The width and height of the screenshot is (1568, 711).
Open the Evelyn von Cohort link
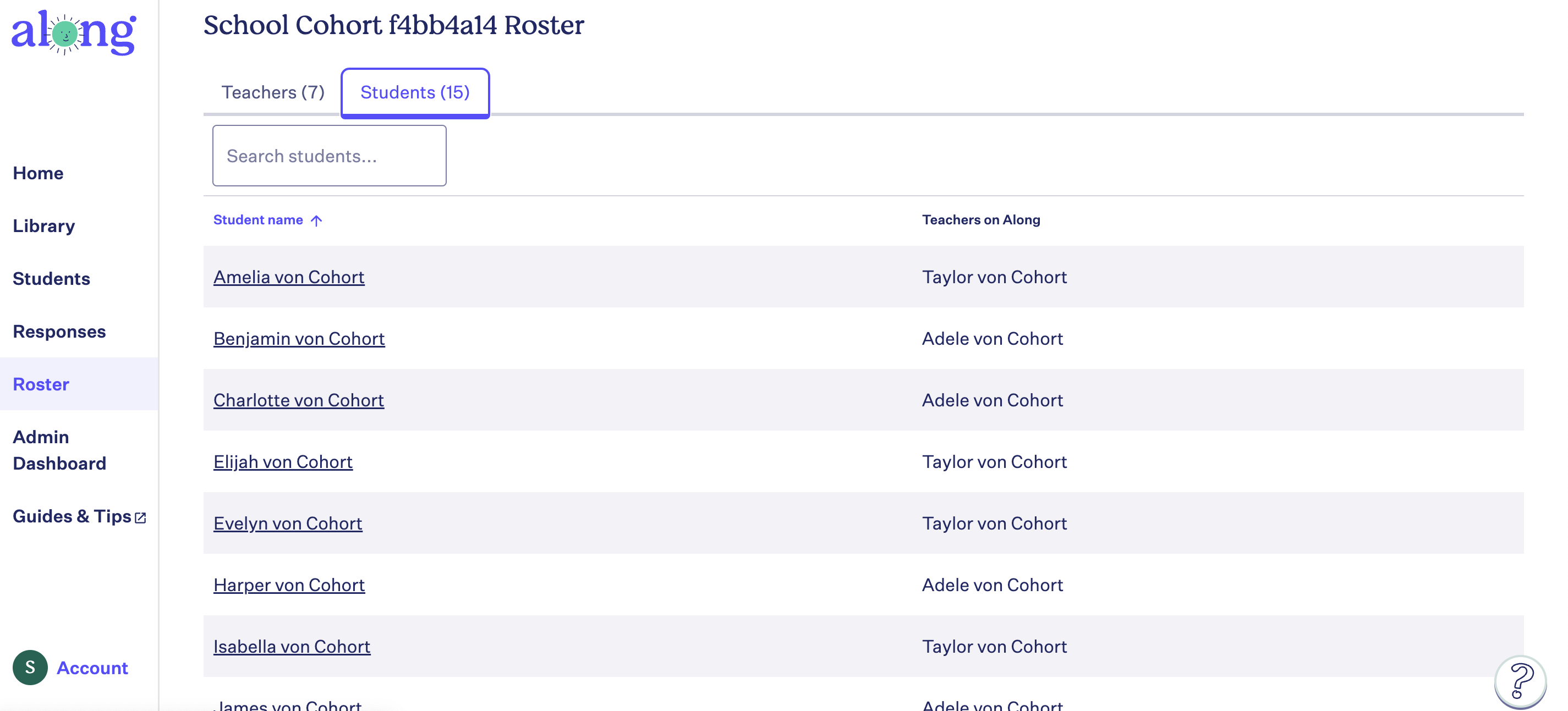tap(288, 523)
